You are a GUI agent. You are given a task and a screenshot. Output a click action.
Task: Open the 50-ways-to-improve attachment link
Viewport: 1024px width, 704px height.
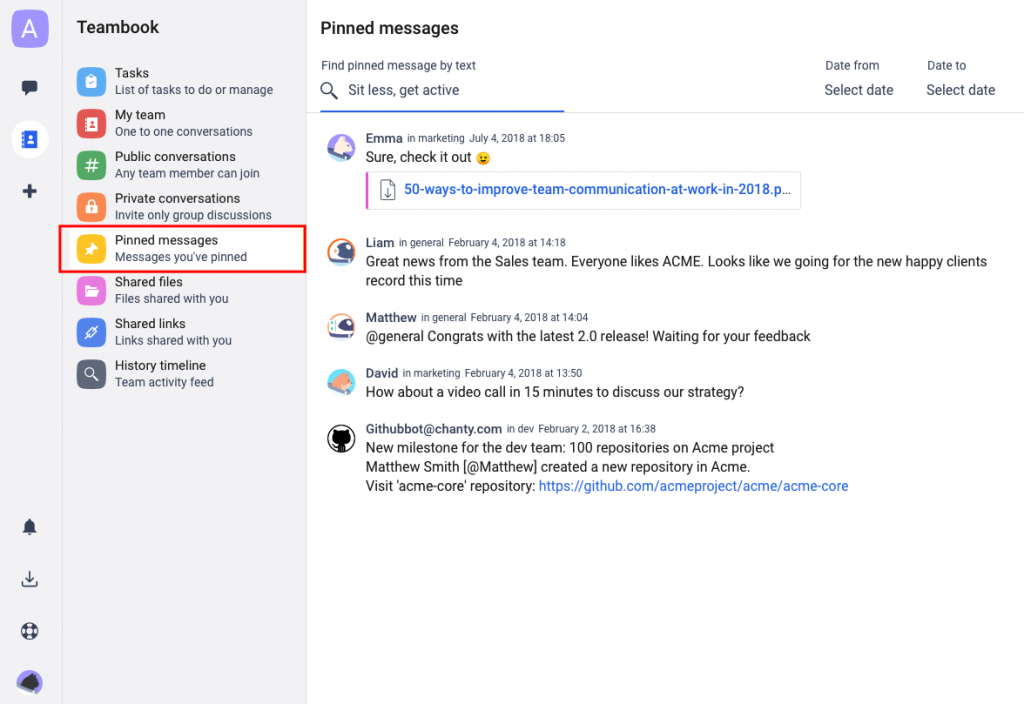[592, 189]
